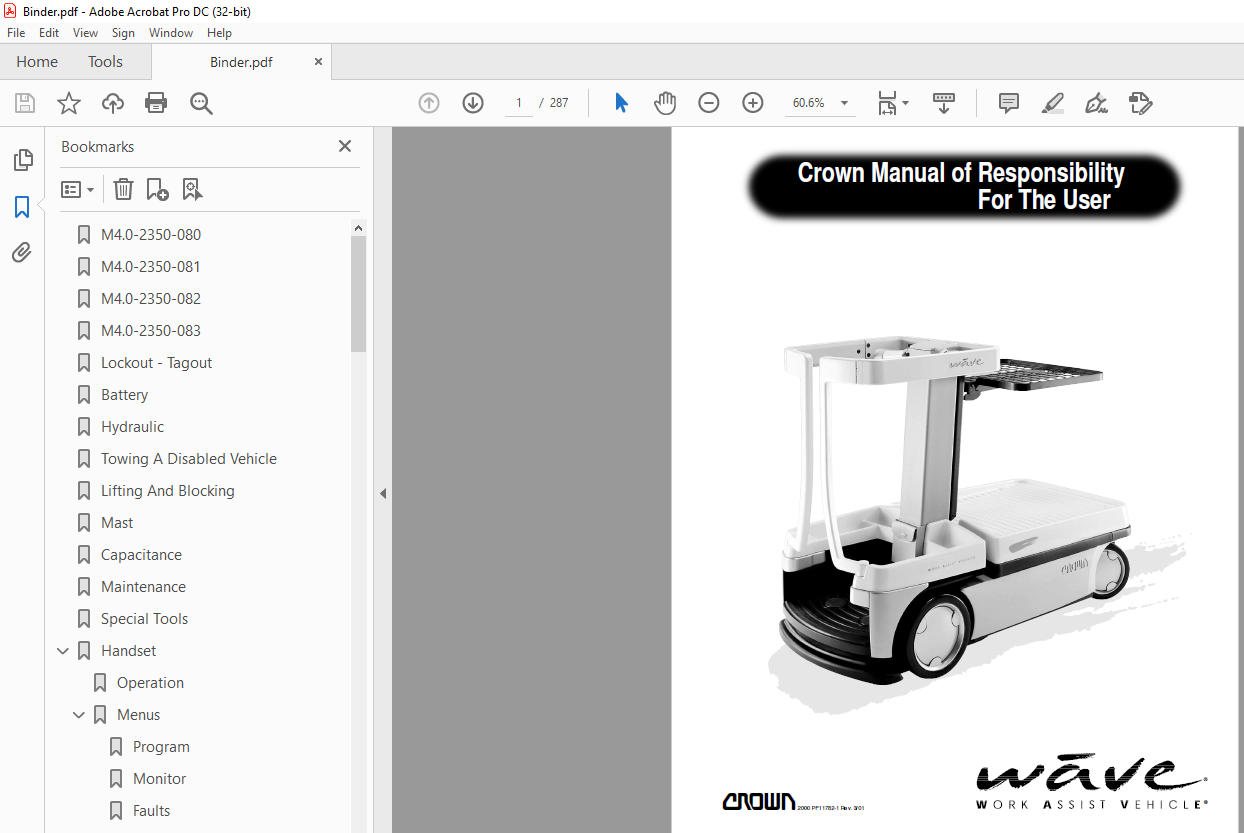The height and width of the screenshot is (833, 1244).
Task: Toggle the Bookmarks navigation panel icon
Action: pyautogui.click(x=22, y=207)
